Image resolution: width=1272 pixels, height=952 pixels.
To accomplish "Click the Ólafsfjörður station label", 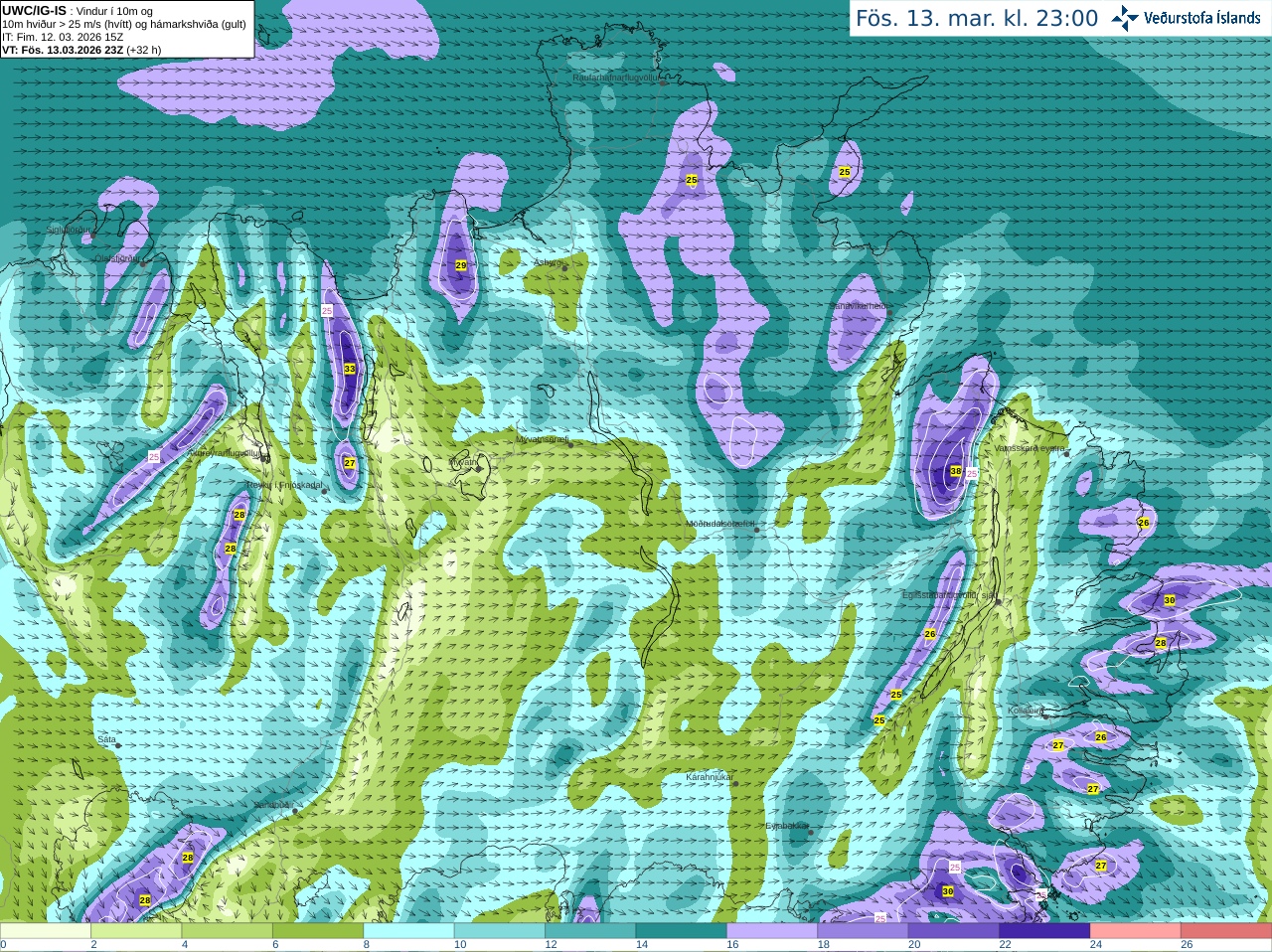I will click(117, 258).
